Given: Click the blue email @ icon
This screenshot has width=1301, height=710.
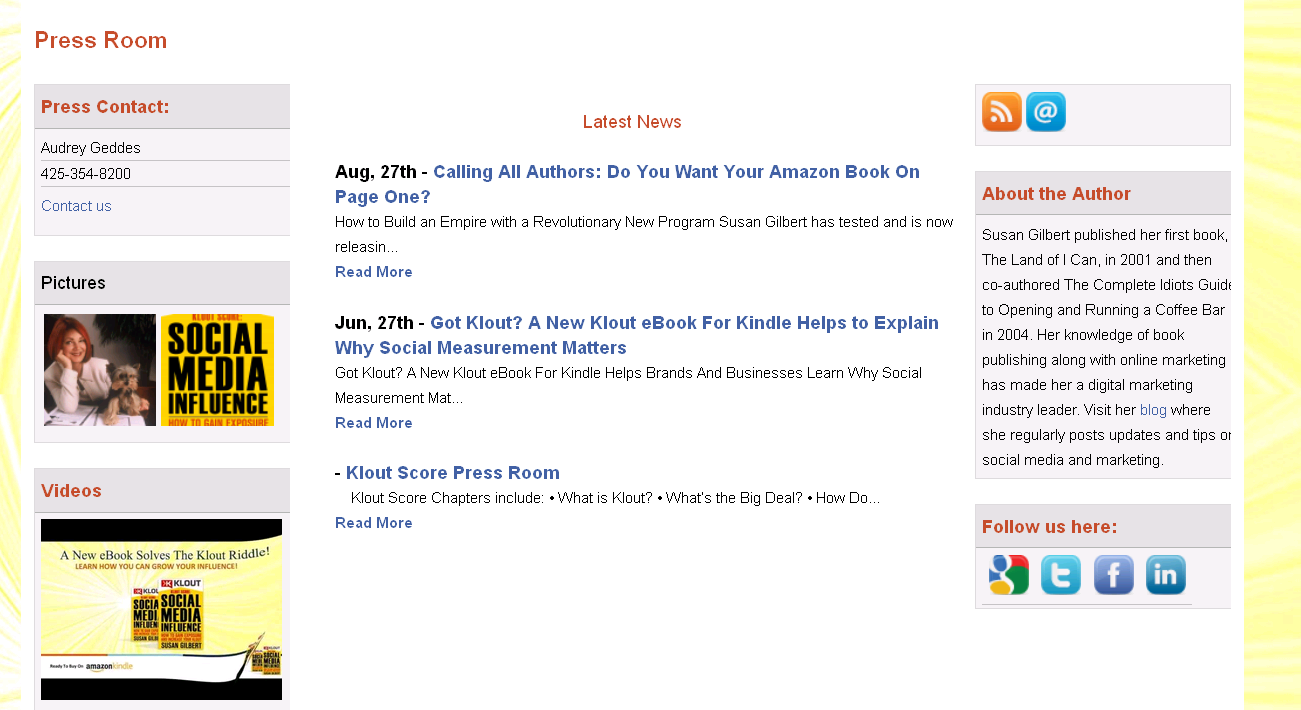Looking at the screenshot, I should [1046, 112].
